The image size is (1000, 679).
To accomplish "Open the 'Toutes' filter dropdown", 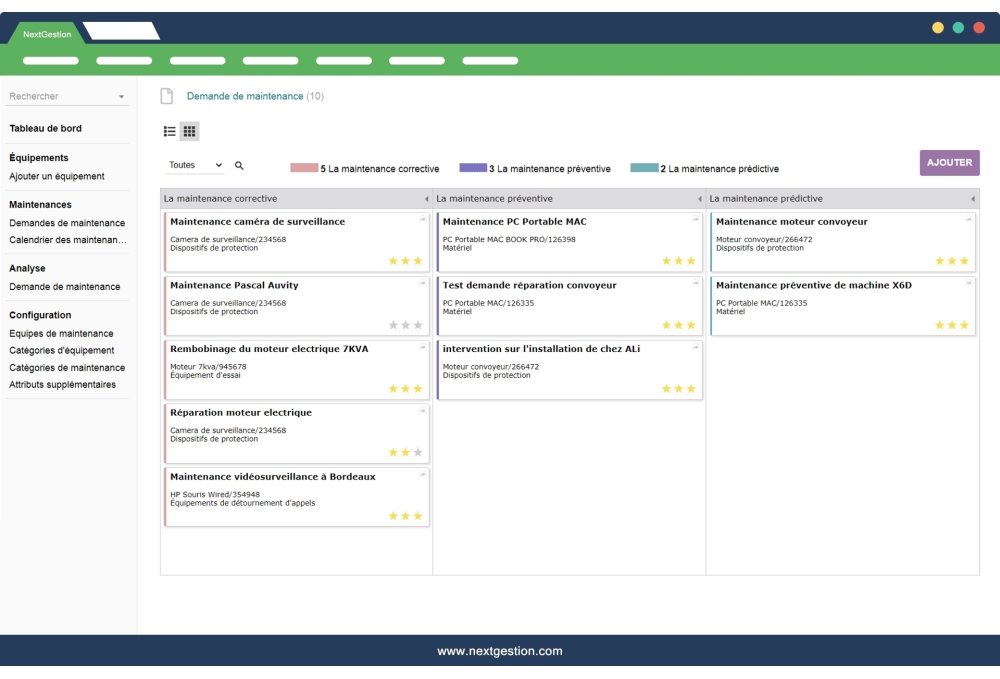I will point(190,168).
